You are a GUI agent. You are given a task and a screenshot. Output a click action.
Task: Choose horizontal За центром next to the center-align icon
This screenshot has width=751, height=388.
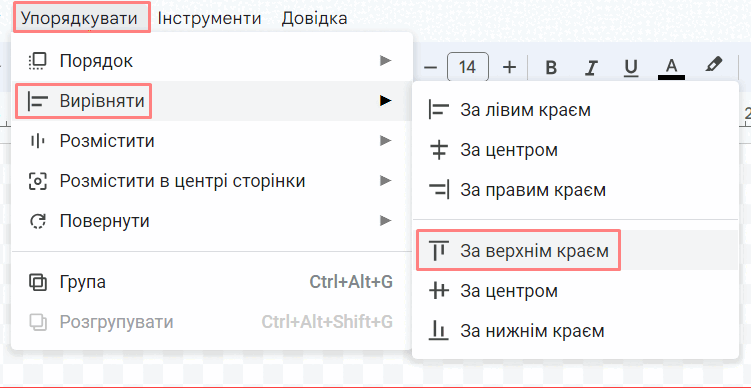click(575, 150)
